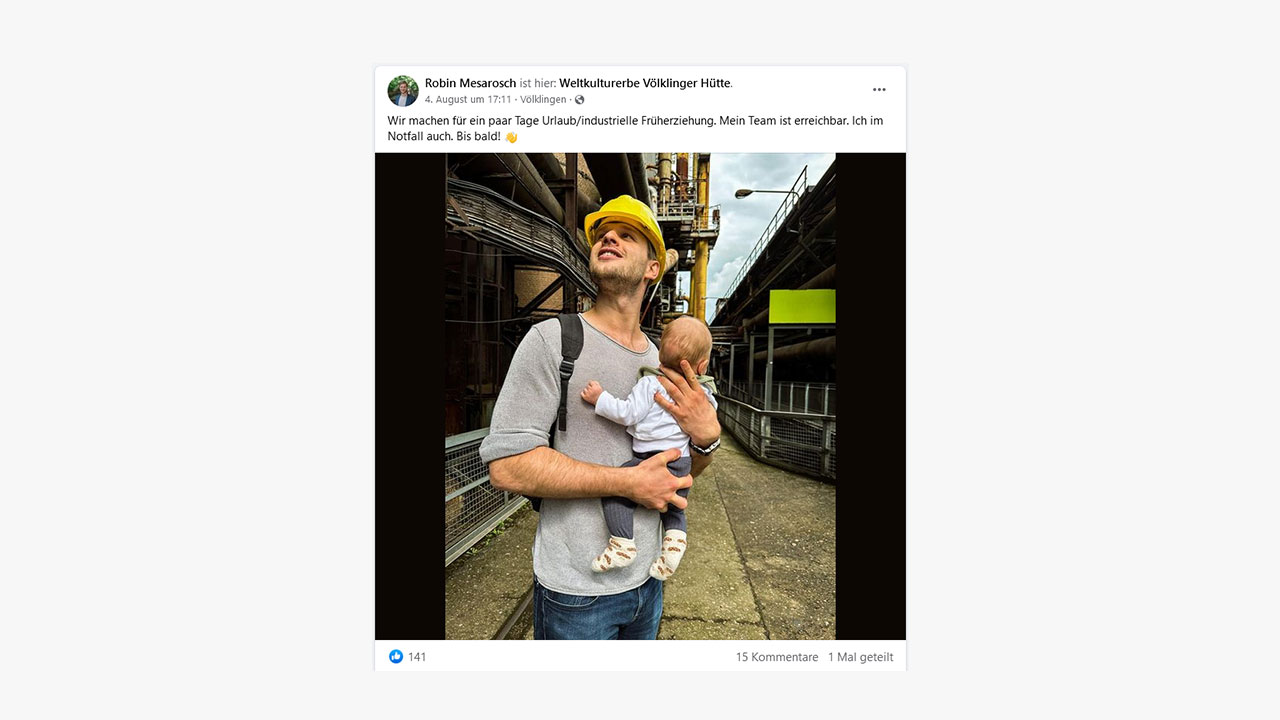Open the post options three-dot menu

879,90
